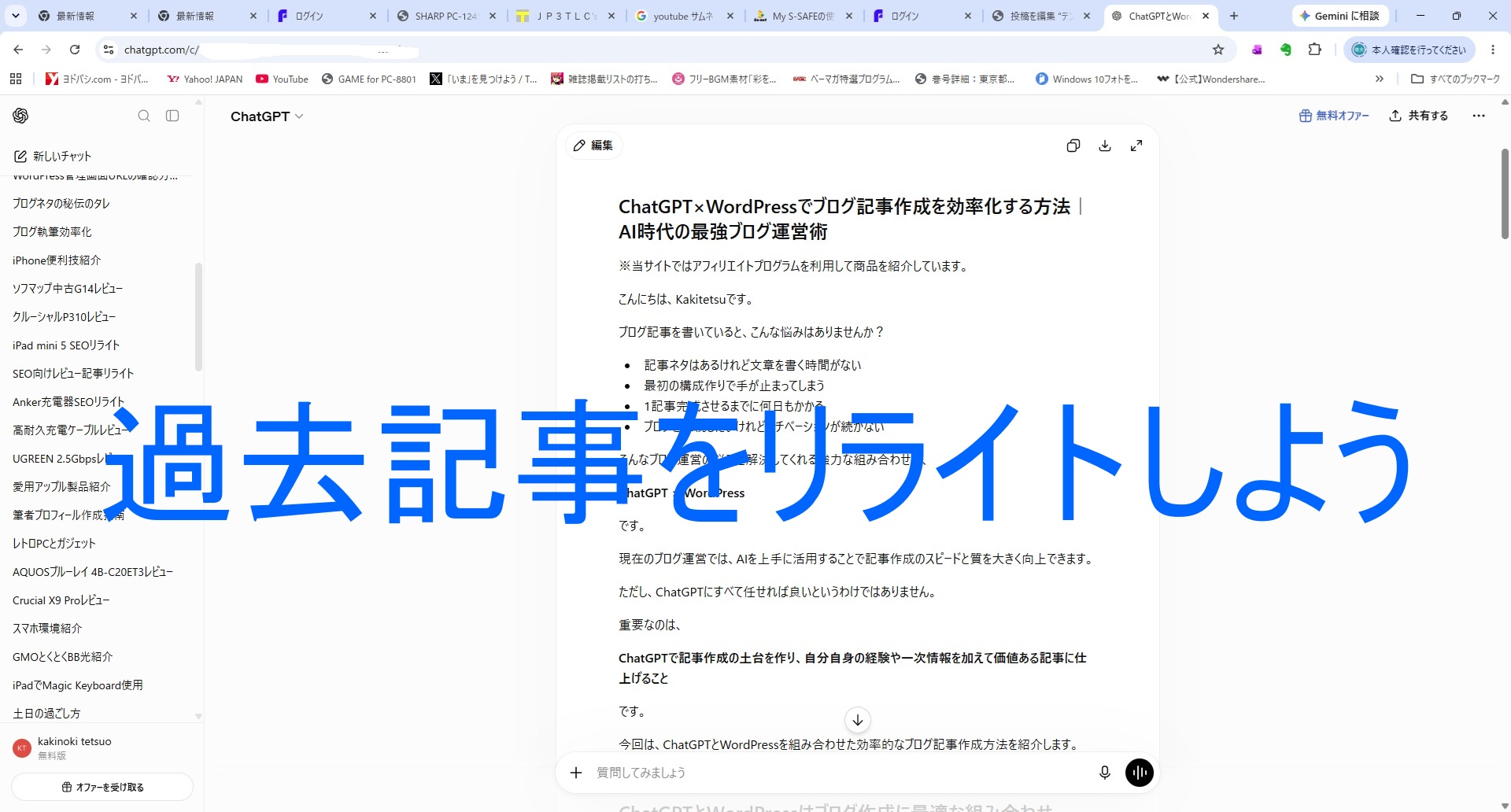Open the 無料オファー free offer link
Image resolution: width=1511 pixels, height=812 pixels.
point(1334,116)
